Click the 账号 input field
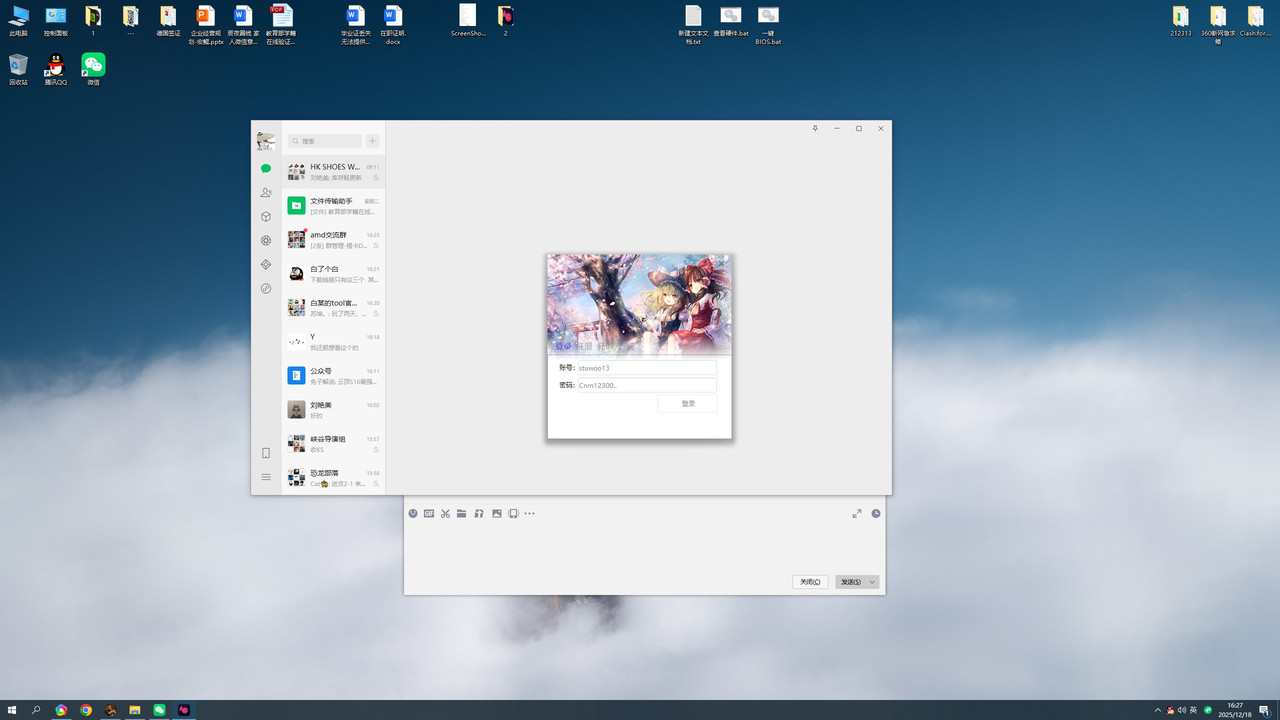Viewport: 1280px width, 720px height. pyautogui.click(x=647, y=368)
